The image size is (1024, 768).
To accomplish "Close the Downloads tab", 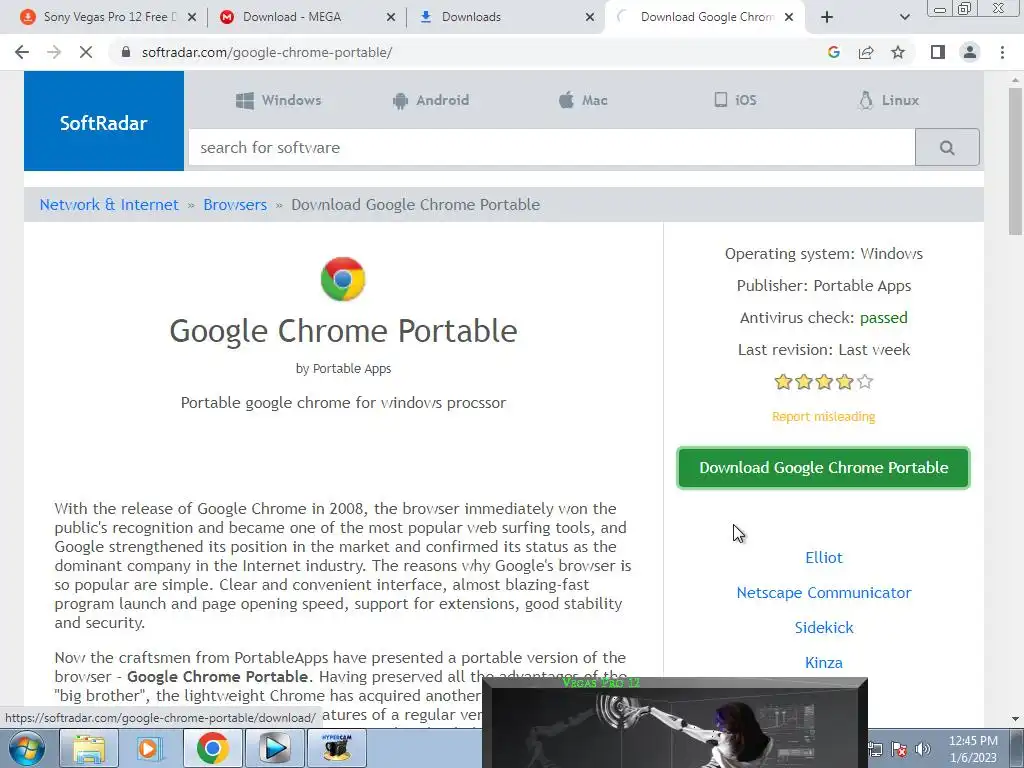I will (x=590, y=17).
